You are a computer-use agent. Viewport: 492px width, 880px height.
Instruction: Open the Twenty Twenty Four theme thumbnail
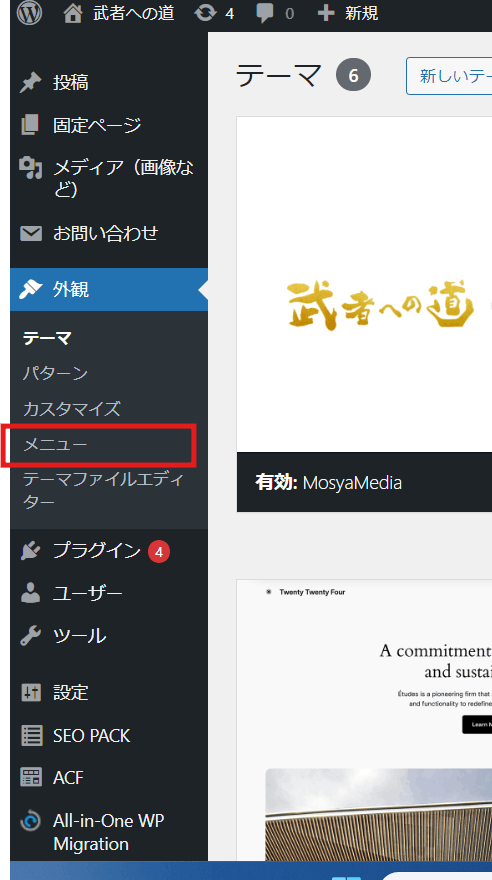[364, 721]
